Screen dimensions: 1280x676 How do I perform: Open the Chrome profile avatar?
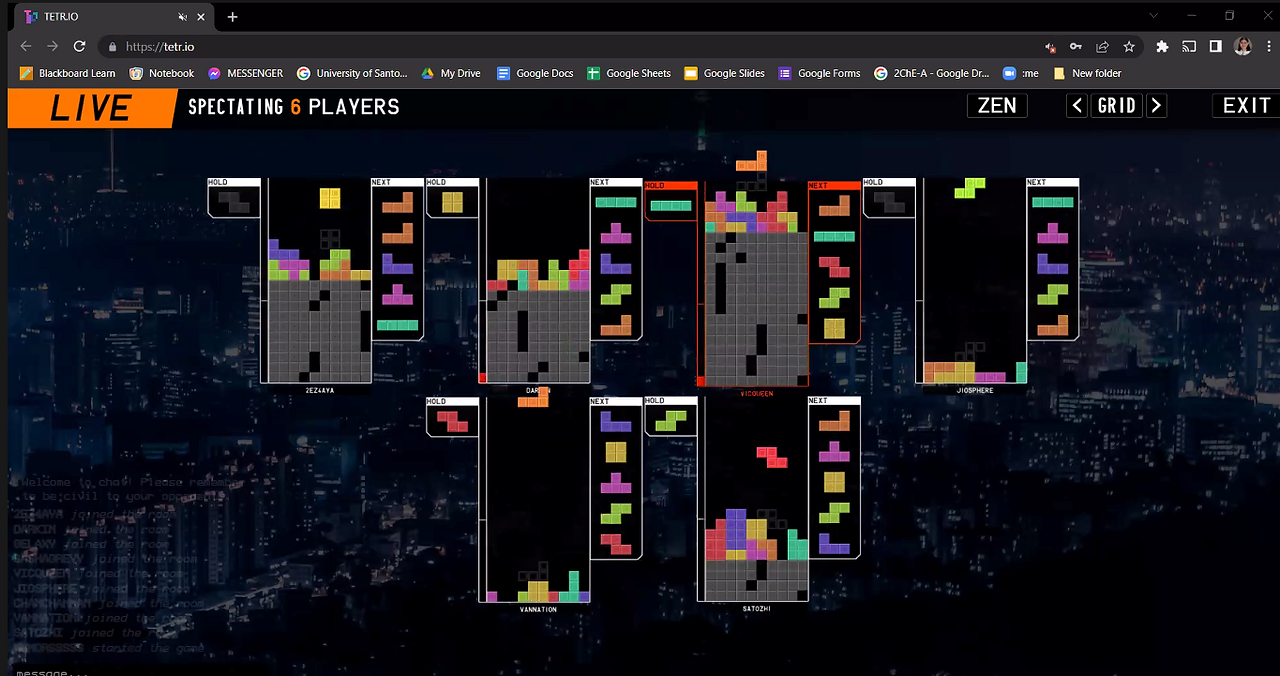pyautogui.click(x=1243, y=46)
